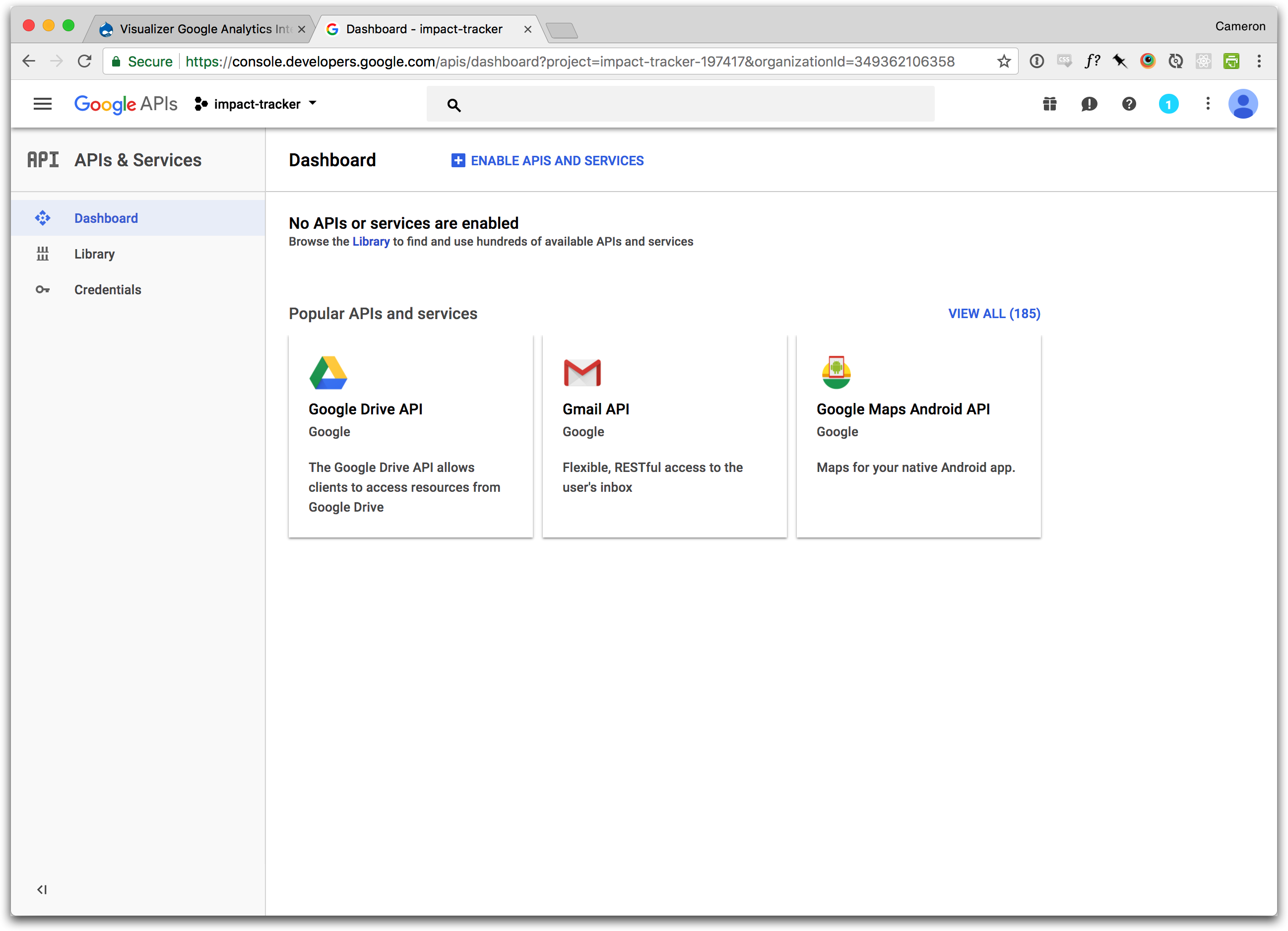The width and height of the screenshot is (1288, 931).
Task: Open the Gmail API card
Action: pos(664,436)
